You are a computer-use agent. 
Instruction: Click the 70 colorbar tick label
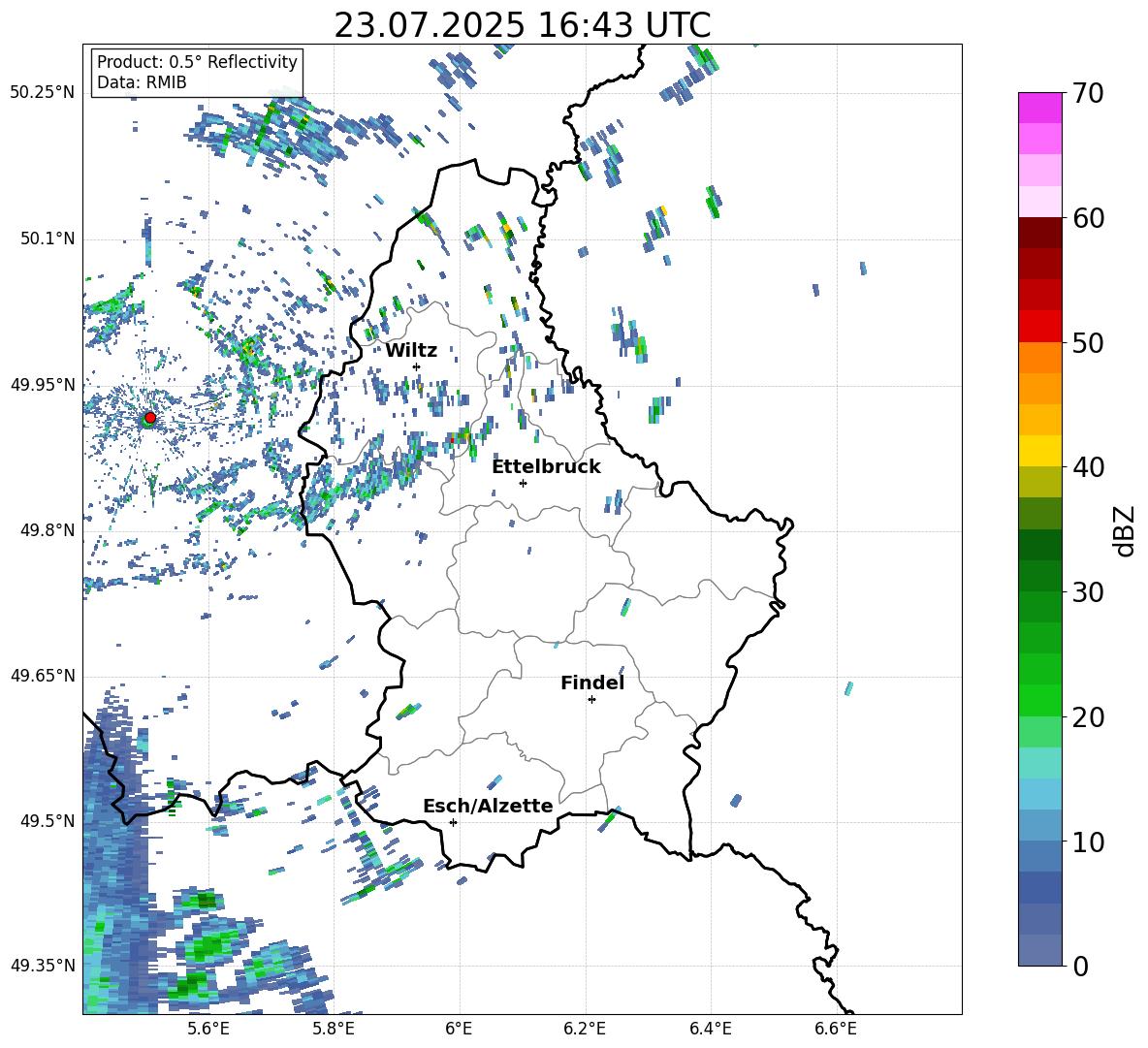point(1088,94)
